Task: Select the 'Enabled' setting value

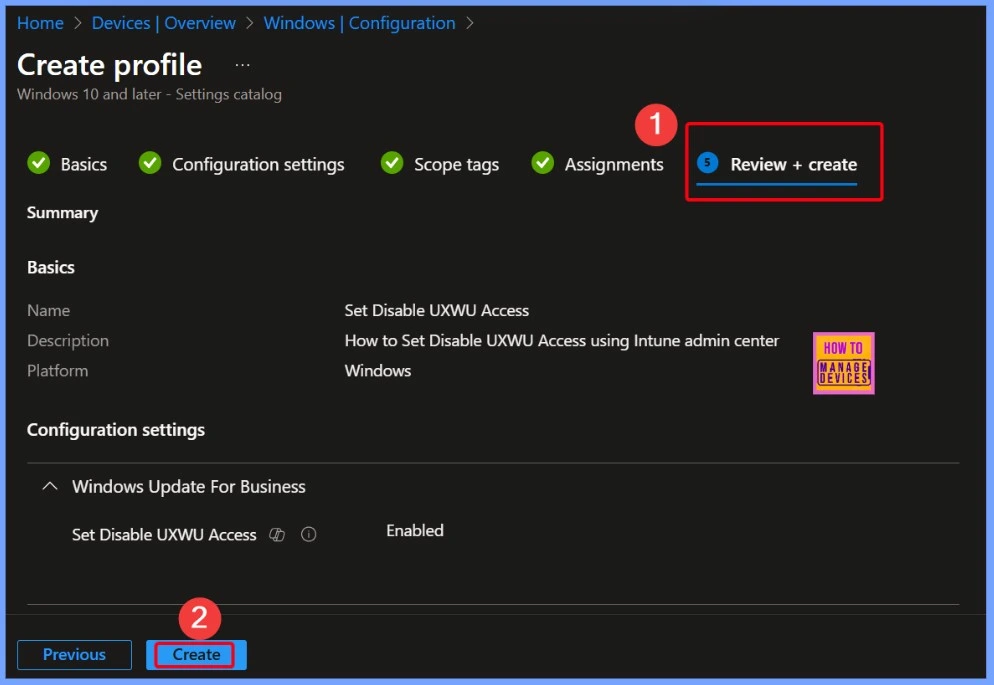Action: (x=415, y=530)
